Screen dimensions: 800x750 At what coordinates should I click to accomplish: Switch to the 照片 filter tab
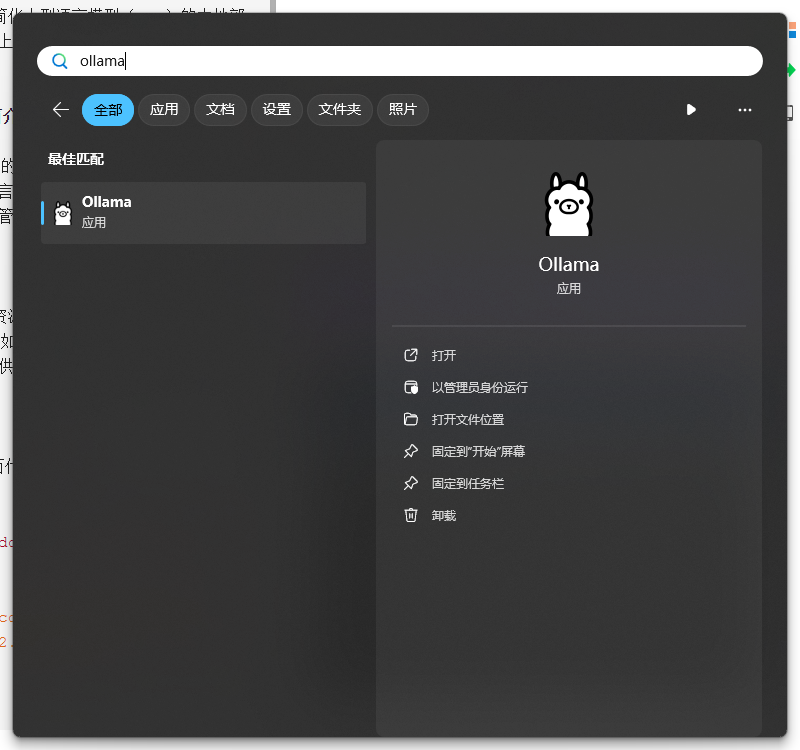403,110
